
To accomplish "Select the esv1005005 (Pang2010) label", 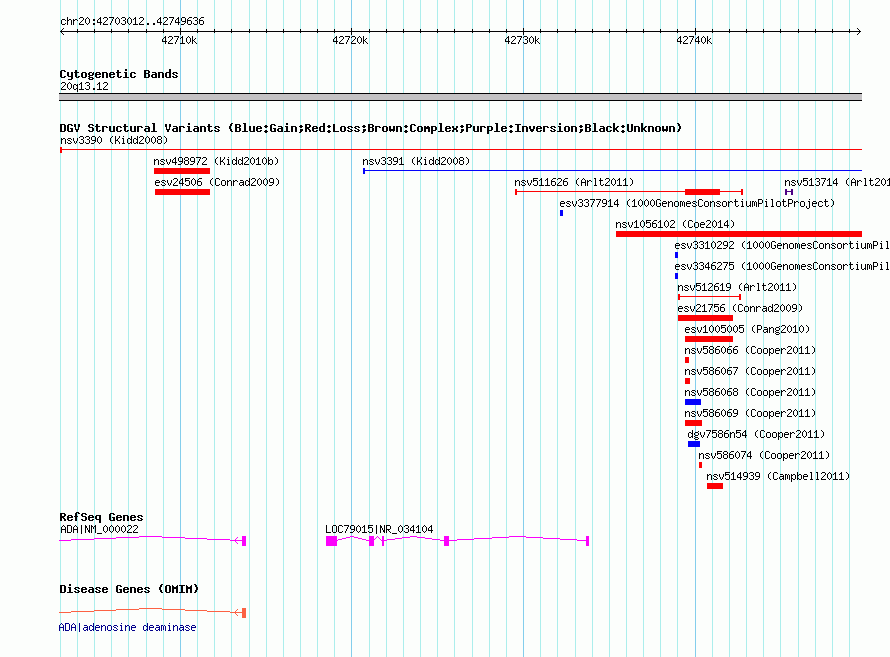I will pos(747,329).
